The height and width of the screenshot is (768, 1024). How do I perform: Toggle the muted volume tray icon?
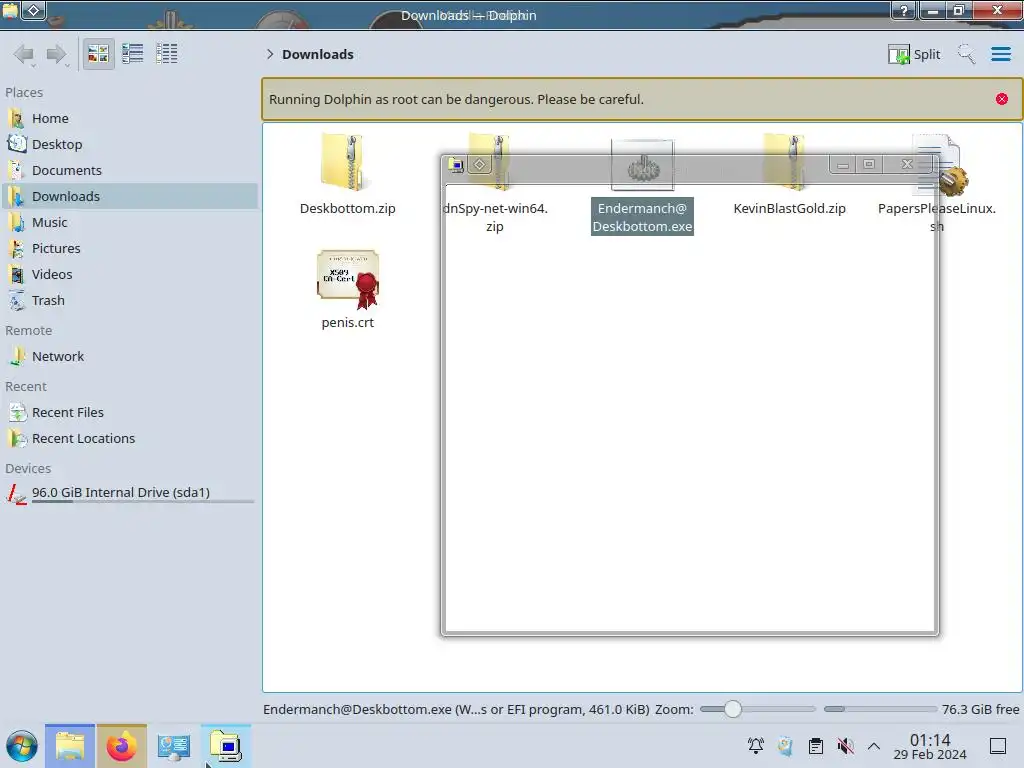(845, 746)
